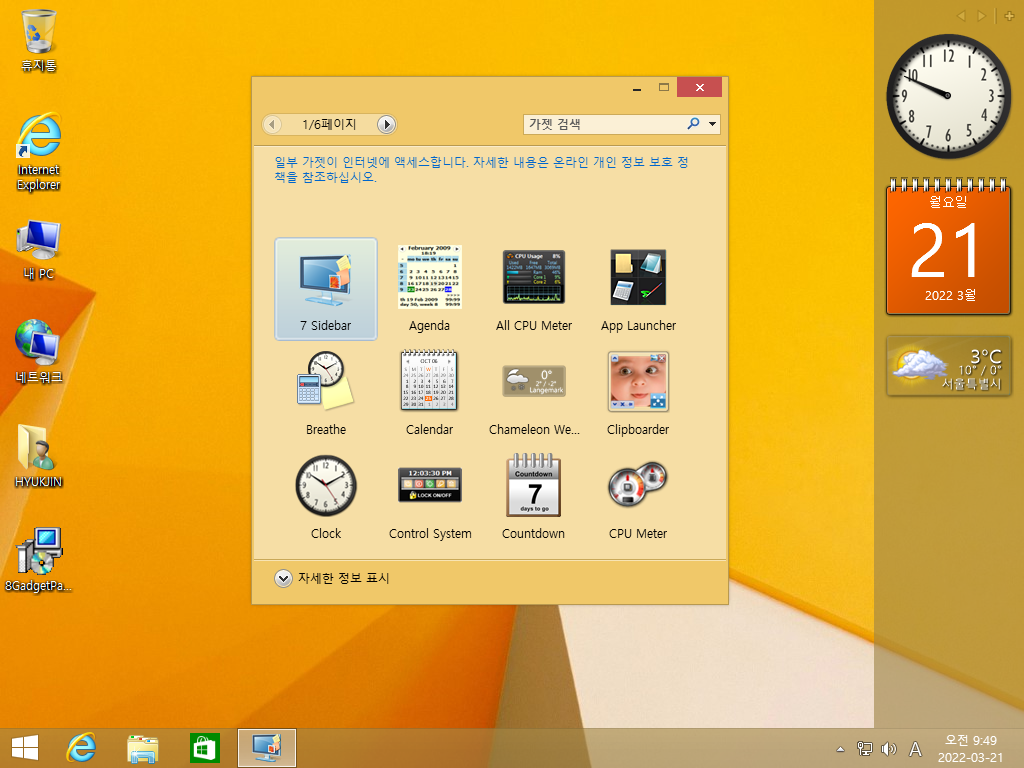Go to next gadget page

[386, 124]
